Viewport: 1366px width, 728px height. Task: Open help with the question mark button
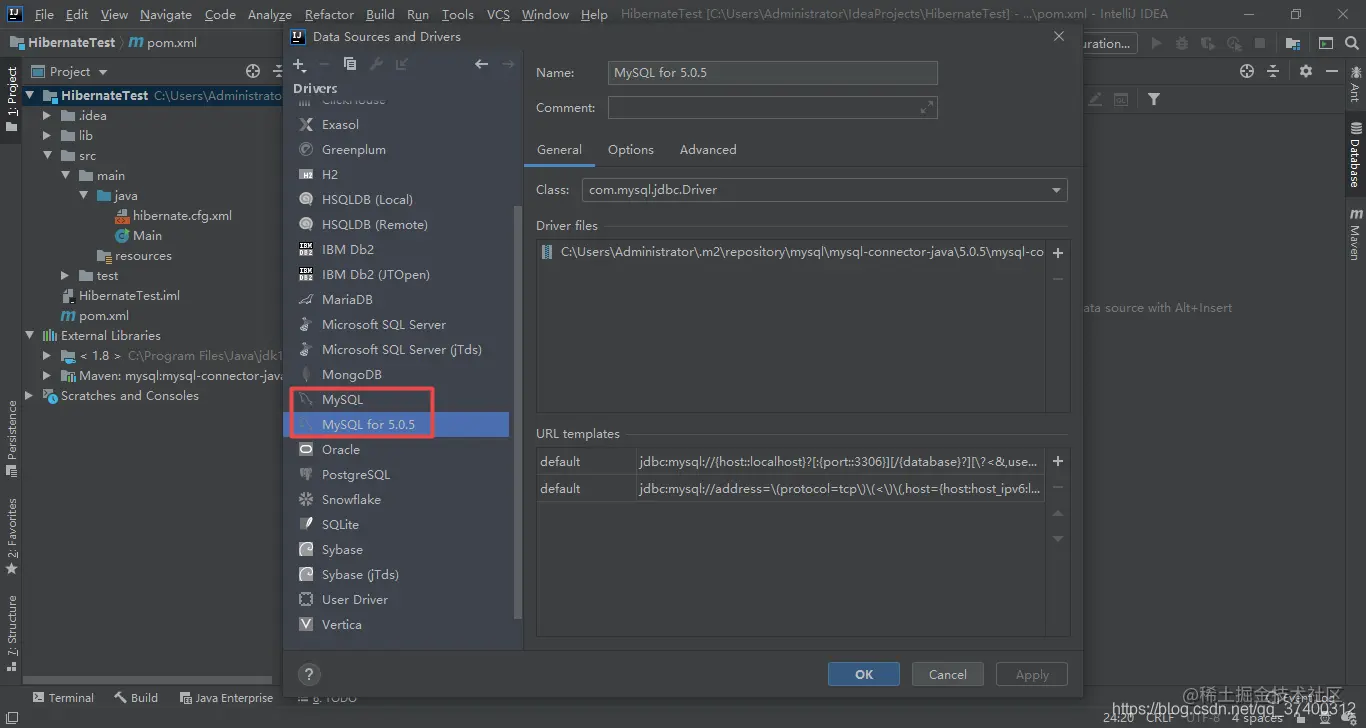tap(309, 674)
